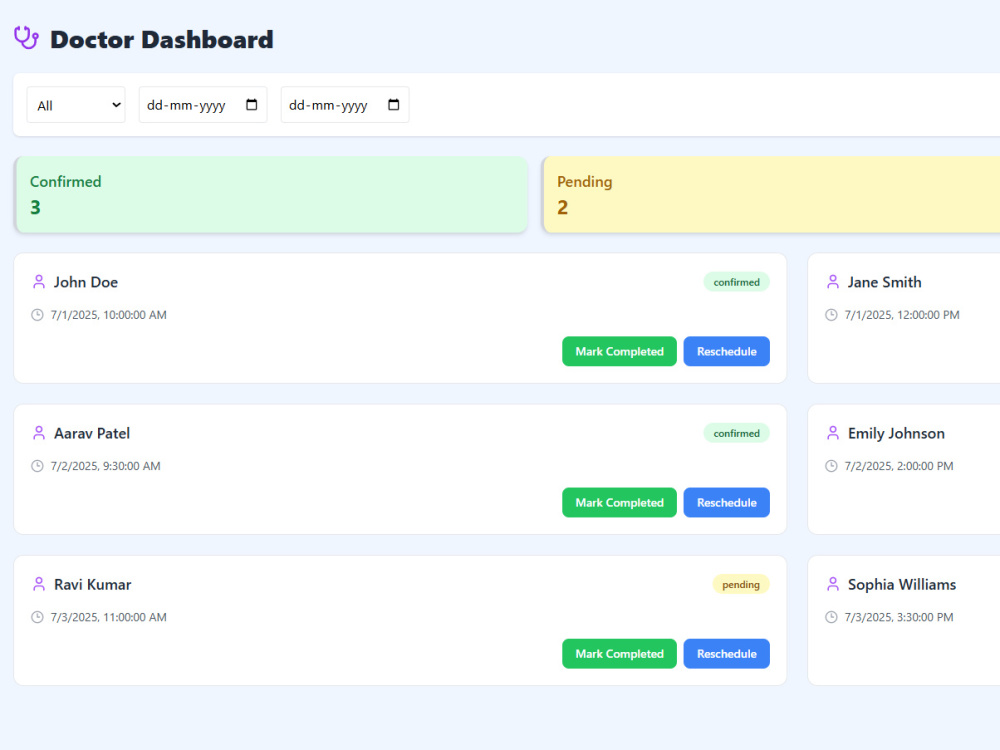Click the stethoscope logo icon
This screenshot has width=1000, height=750.
26,38
